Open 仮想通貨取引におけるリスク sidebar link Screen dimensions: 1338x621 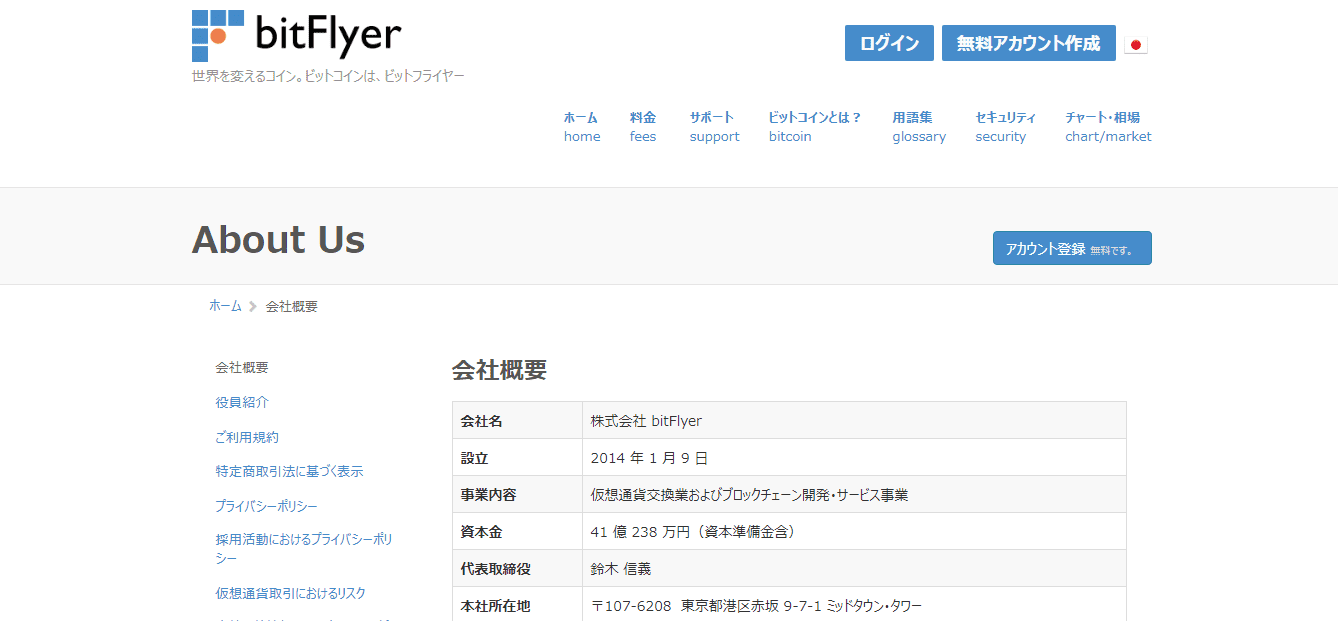tap(290, 593)
